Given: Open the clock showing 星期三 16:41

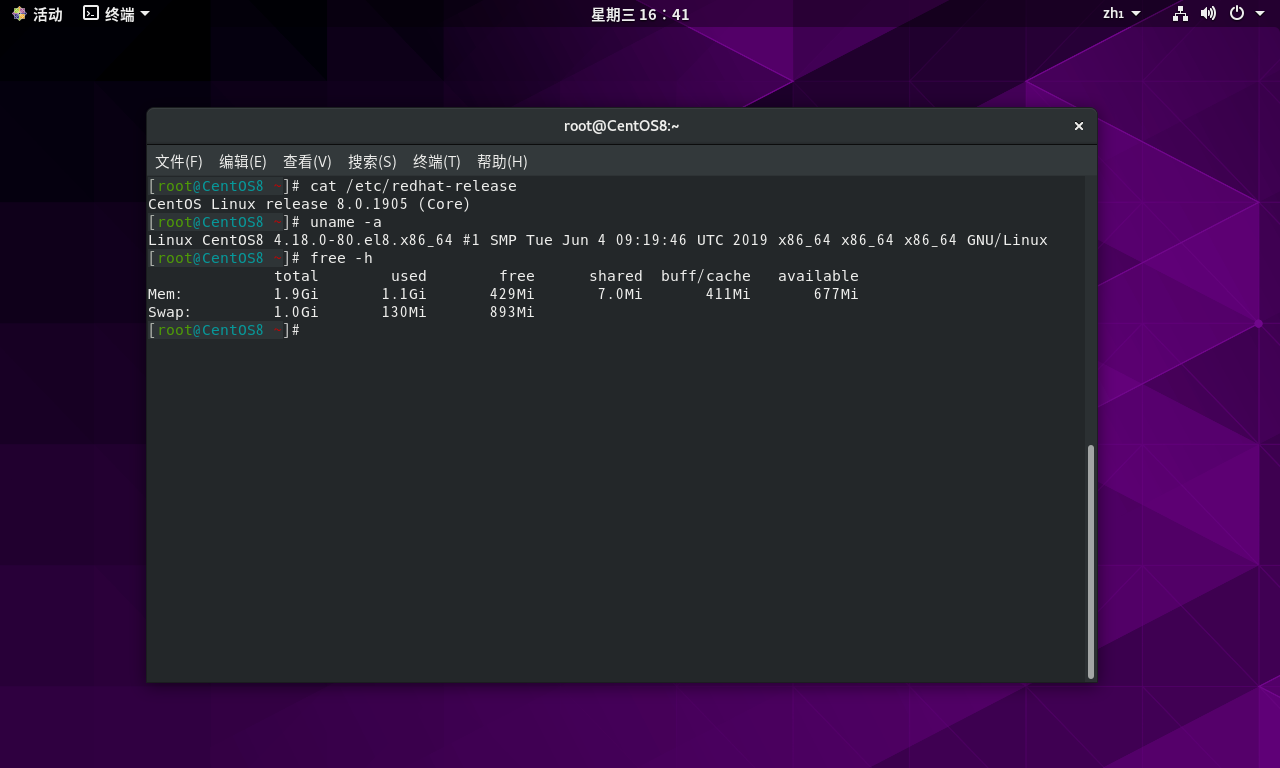Looking at the screenshot, I should pos(640,14).
